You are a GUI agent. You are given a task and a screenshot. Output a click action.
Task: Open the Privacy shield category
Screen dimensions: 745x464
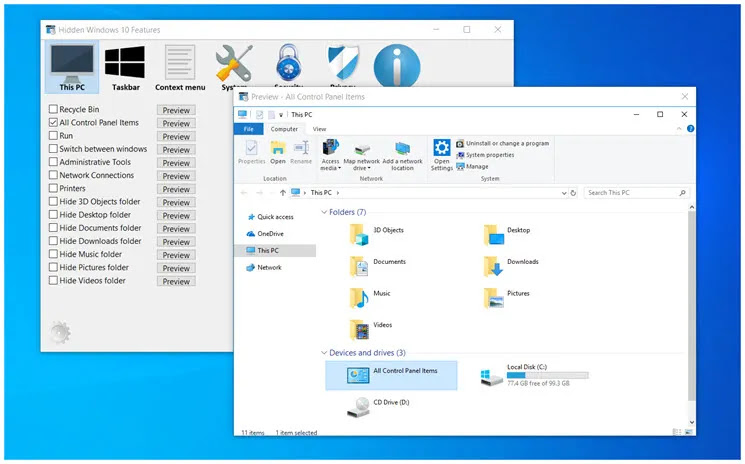(x=343, y=64)
